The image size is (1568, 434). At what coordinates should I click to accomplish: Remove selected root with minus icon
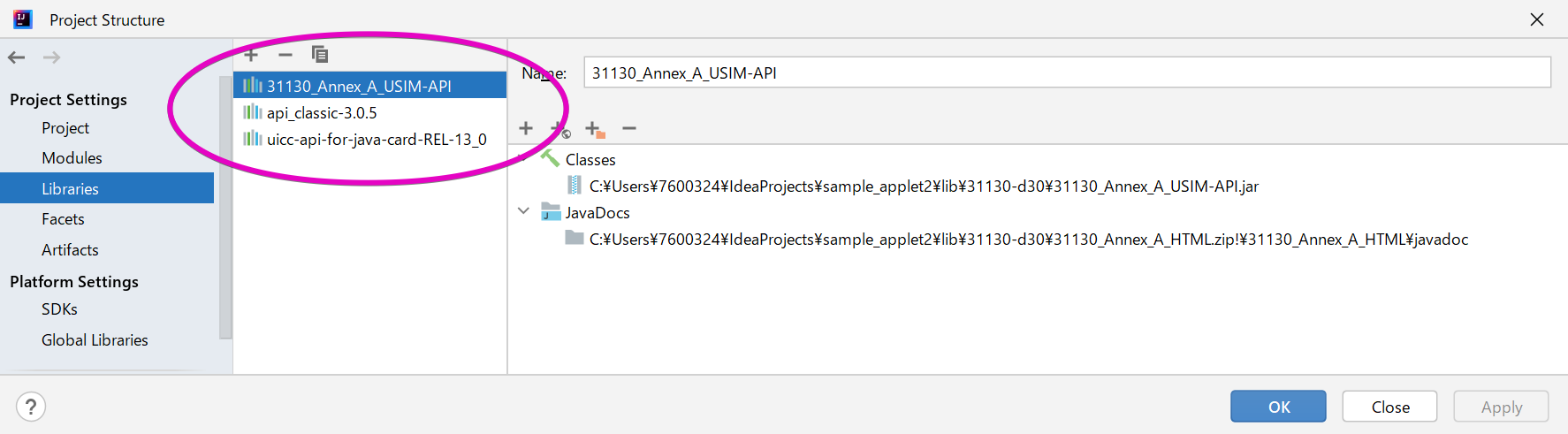coord(629,128)
